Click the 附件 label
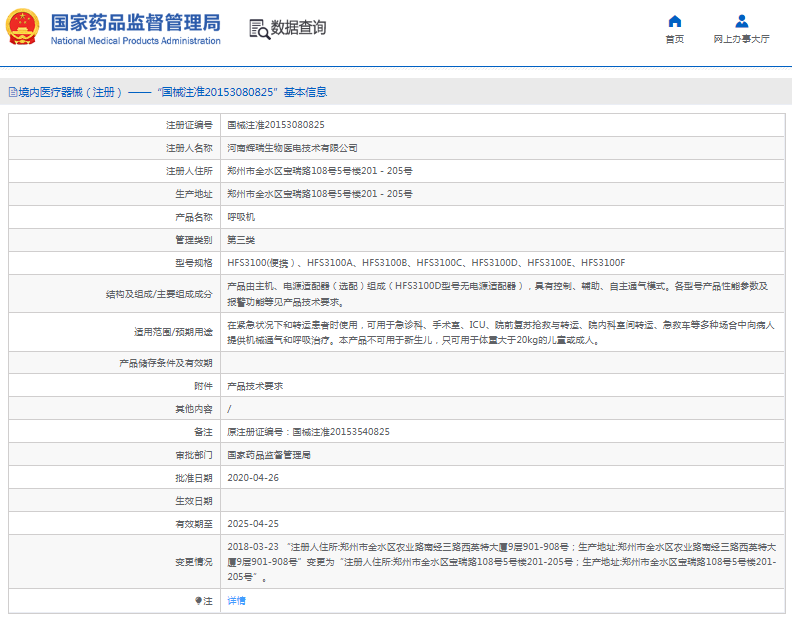Image resolution: width=792 pixels, height=621 pixels. pos(203,386)
